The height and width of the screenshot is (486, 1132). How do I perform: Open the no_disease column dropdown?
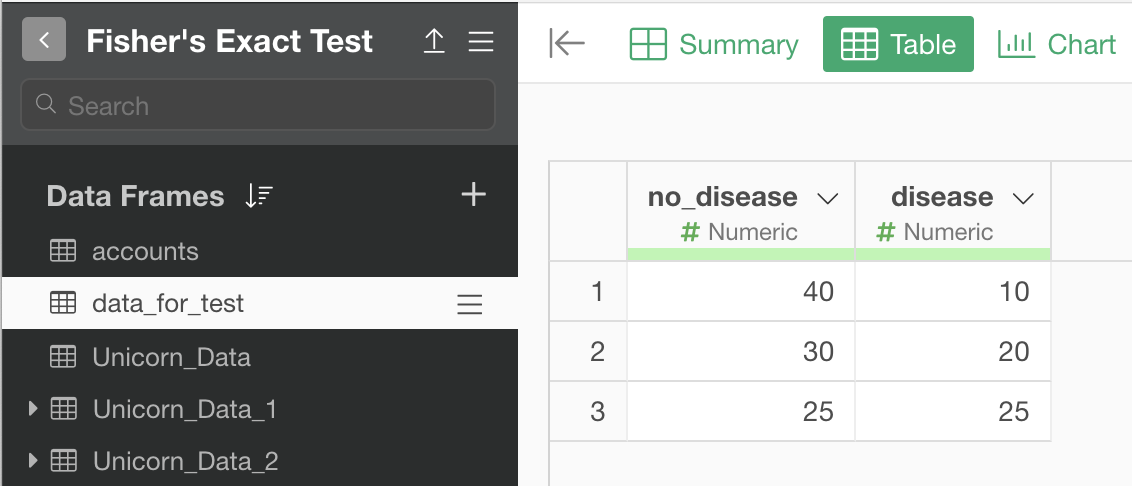coord(827,198)
